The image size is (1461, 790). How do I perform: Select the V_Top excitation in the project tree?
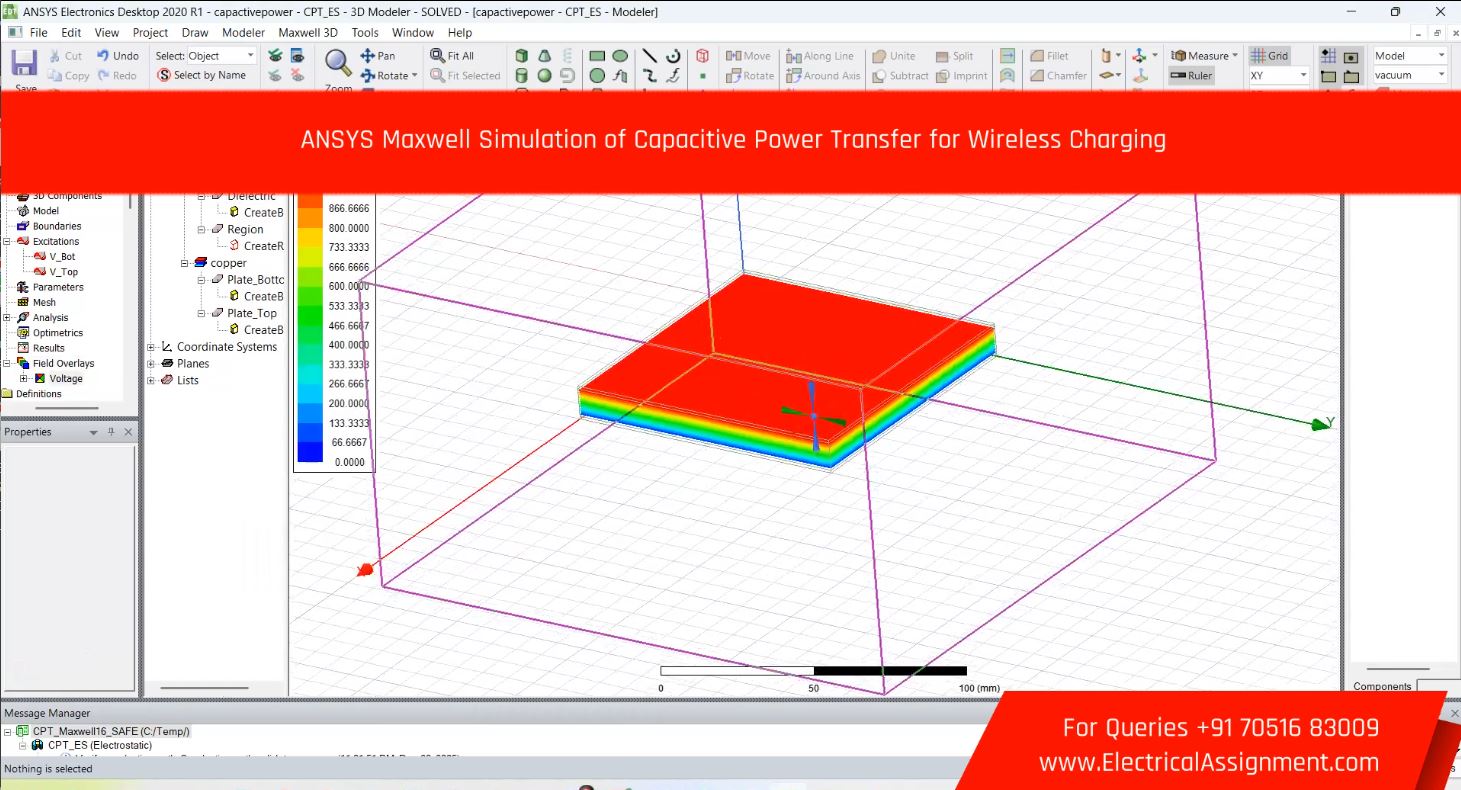62,272
